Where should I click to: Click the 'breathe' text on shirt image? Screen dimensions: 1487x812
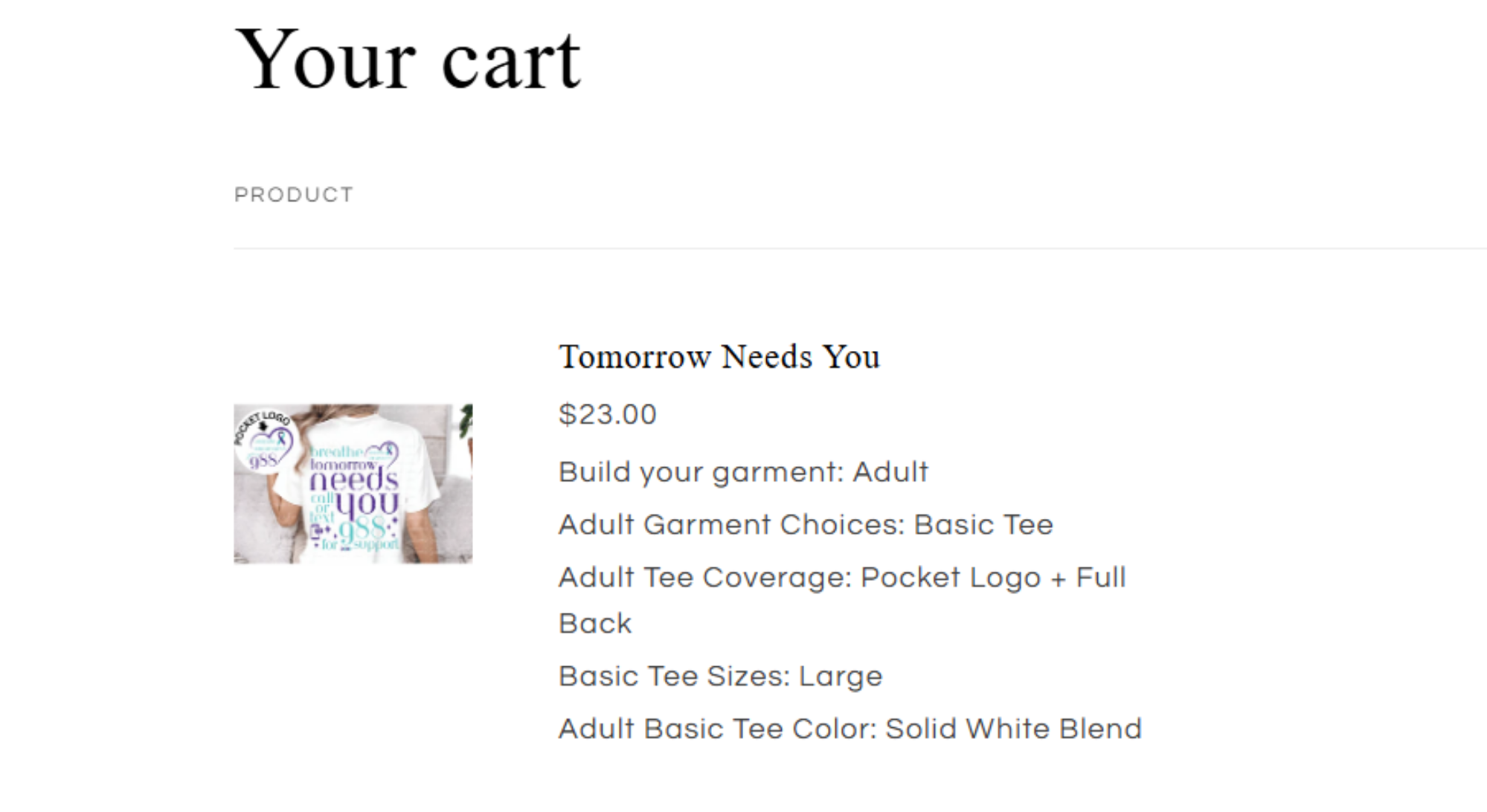click(x=336, y=451)
